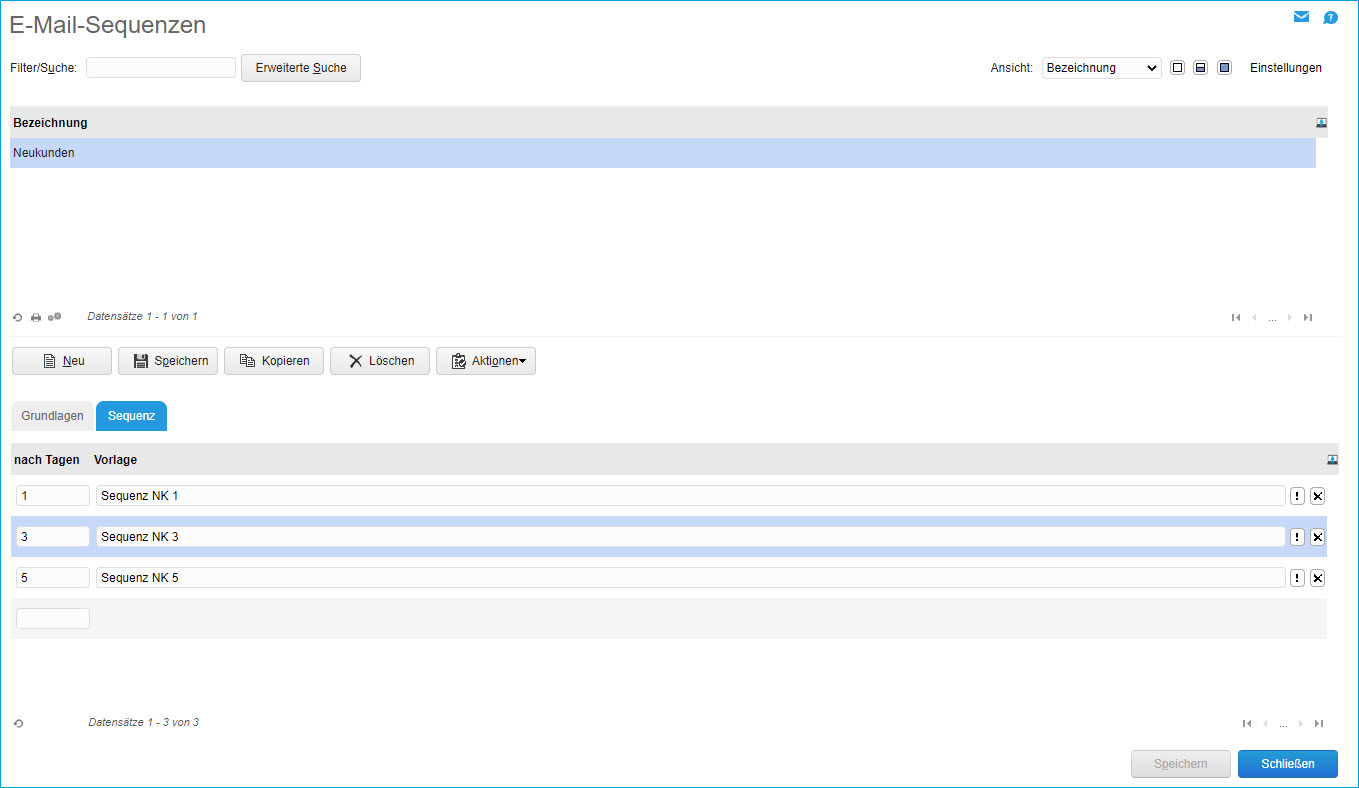Refresh the upper E-Mail-Sequenzen list
The width and height of the screenshot is (1359, 788).
click(17, 317)
